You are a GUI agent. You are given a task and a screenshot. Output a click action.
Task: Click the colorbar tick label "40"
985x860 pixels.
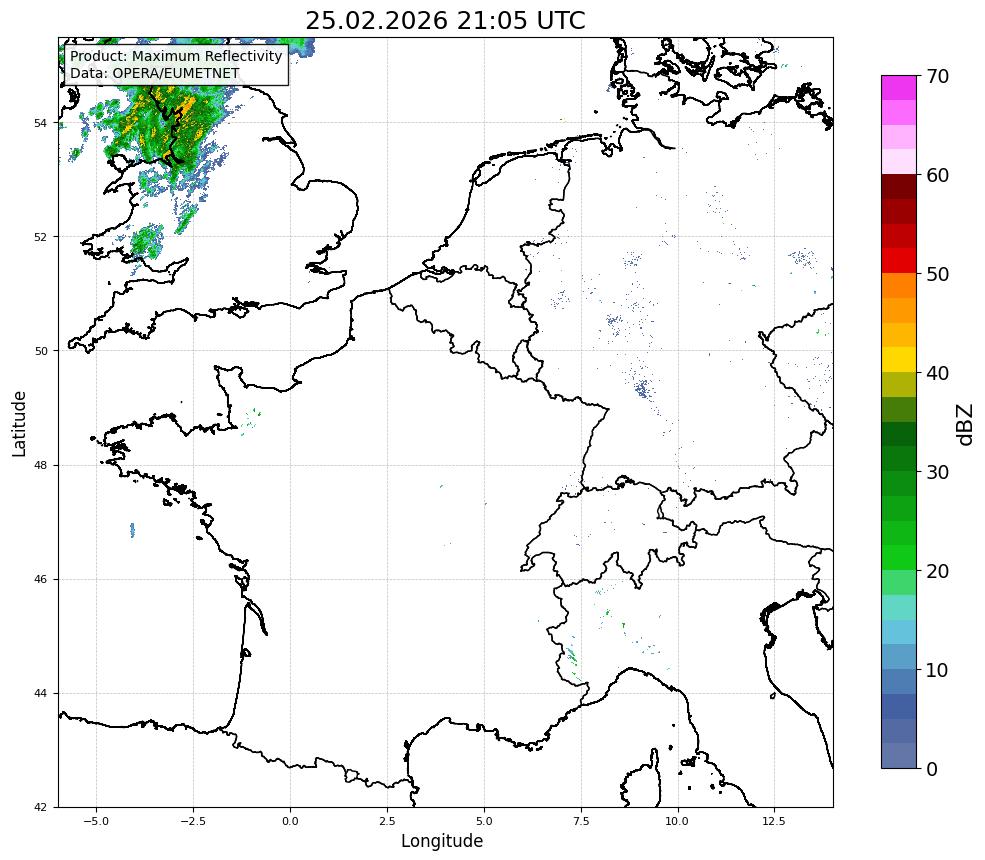point(937,373)
